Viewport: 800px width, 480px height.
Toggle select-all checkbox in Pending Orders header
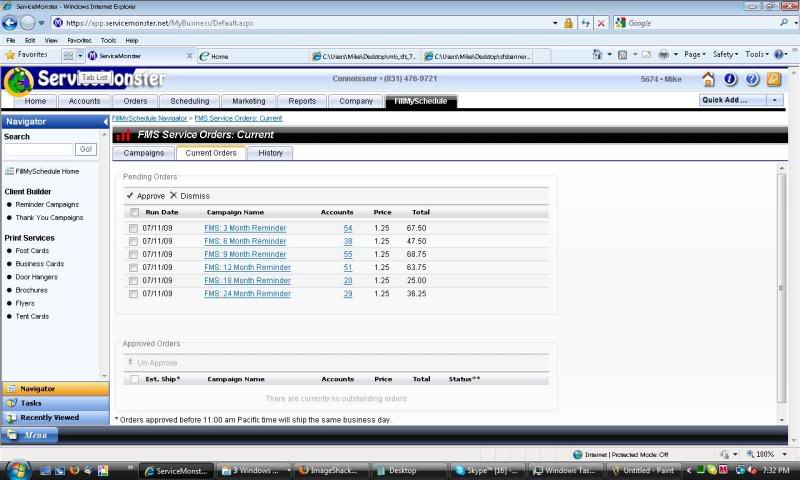pyautogui.click(x=134, y=212)
